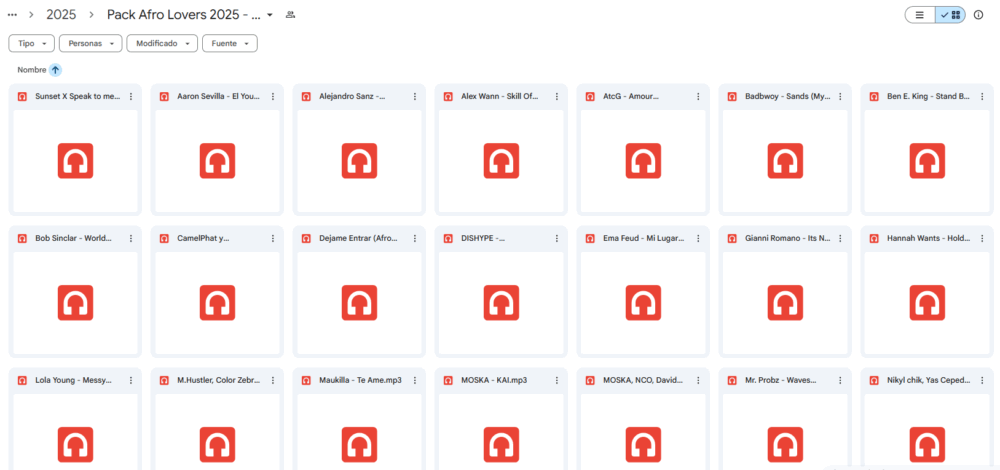Screen dimensions: 1000x470
Task: Open more options for Badbwoy - Sands file
Action: (841, 96)
